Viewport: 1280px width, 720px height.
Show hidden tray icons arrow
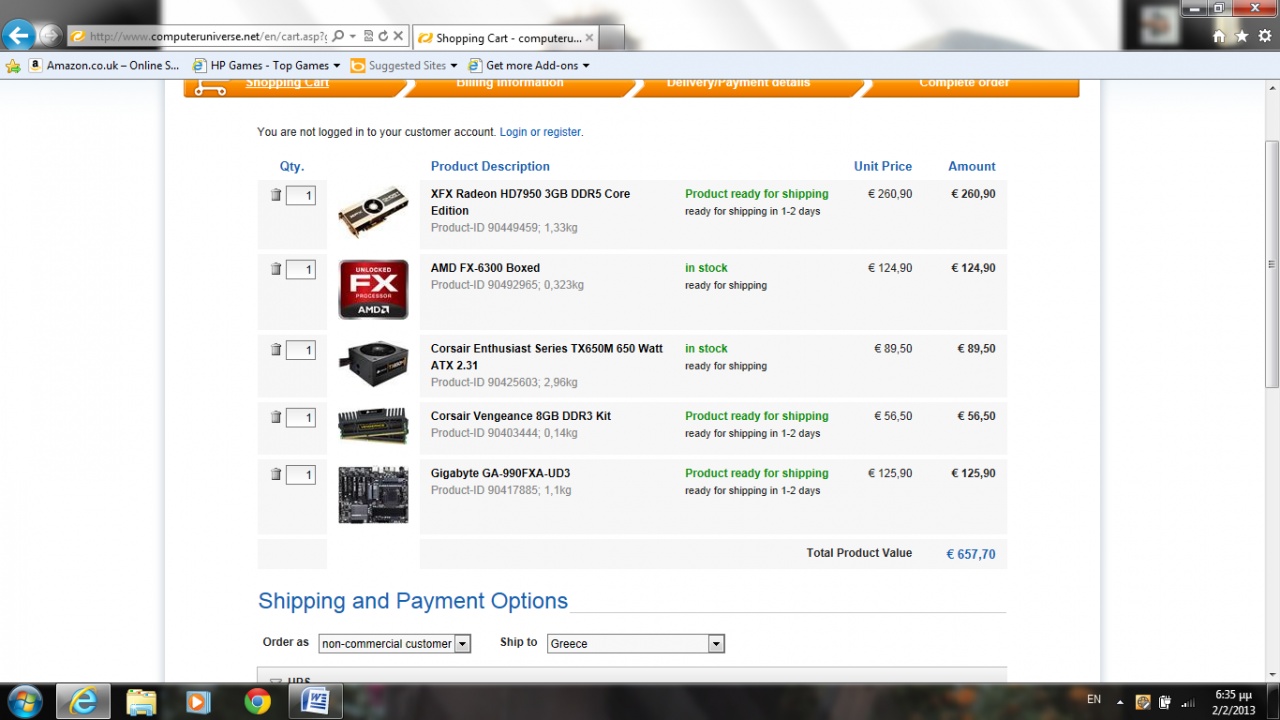[x=1120, y=701]
